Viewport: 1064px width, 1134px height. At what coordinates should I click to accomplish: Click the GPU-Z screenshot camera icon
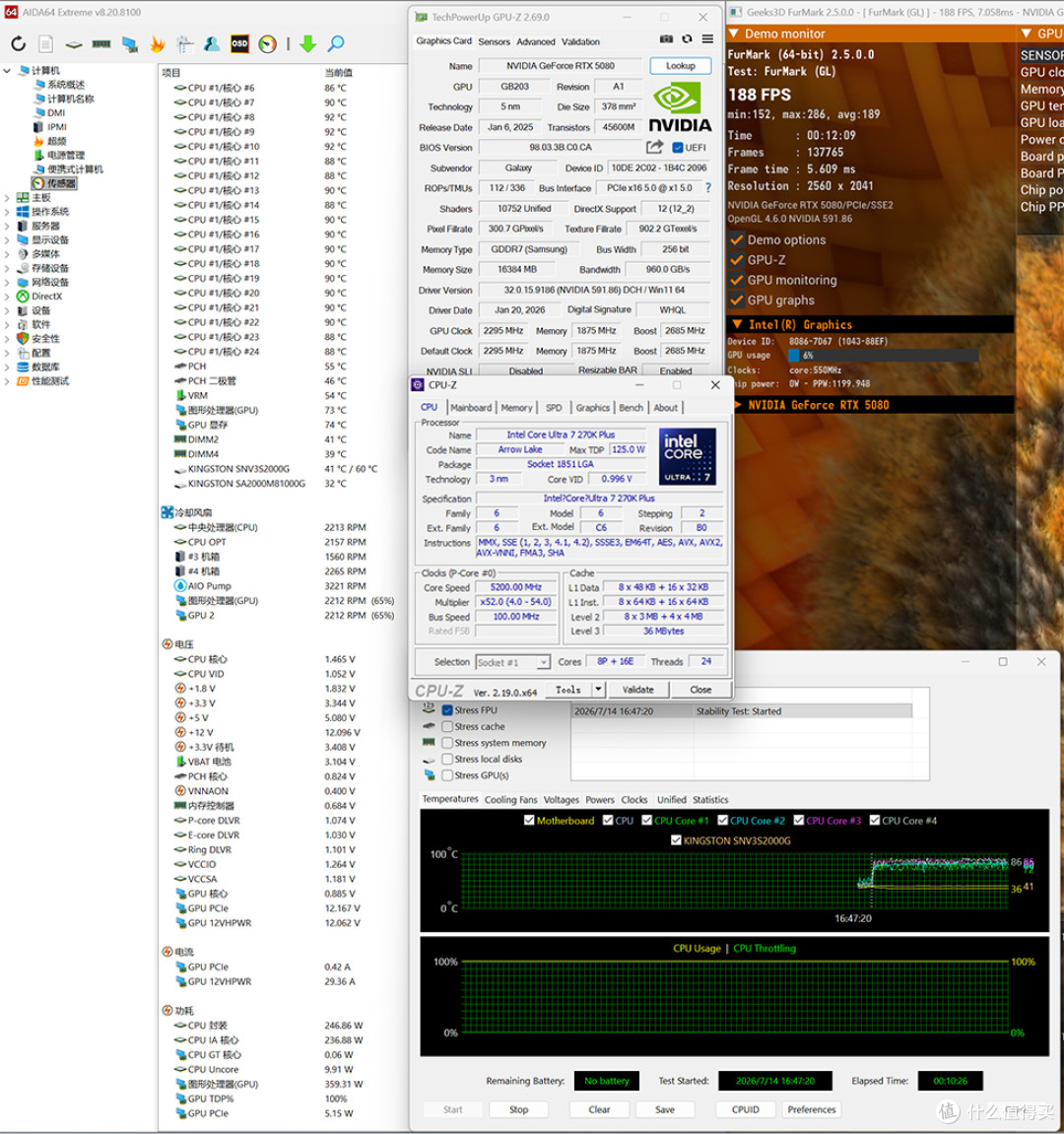[666, 39]
